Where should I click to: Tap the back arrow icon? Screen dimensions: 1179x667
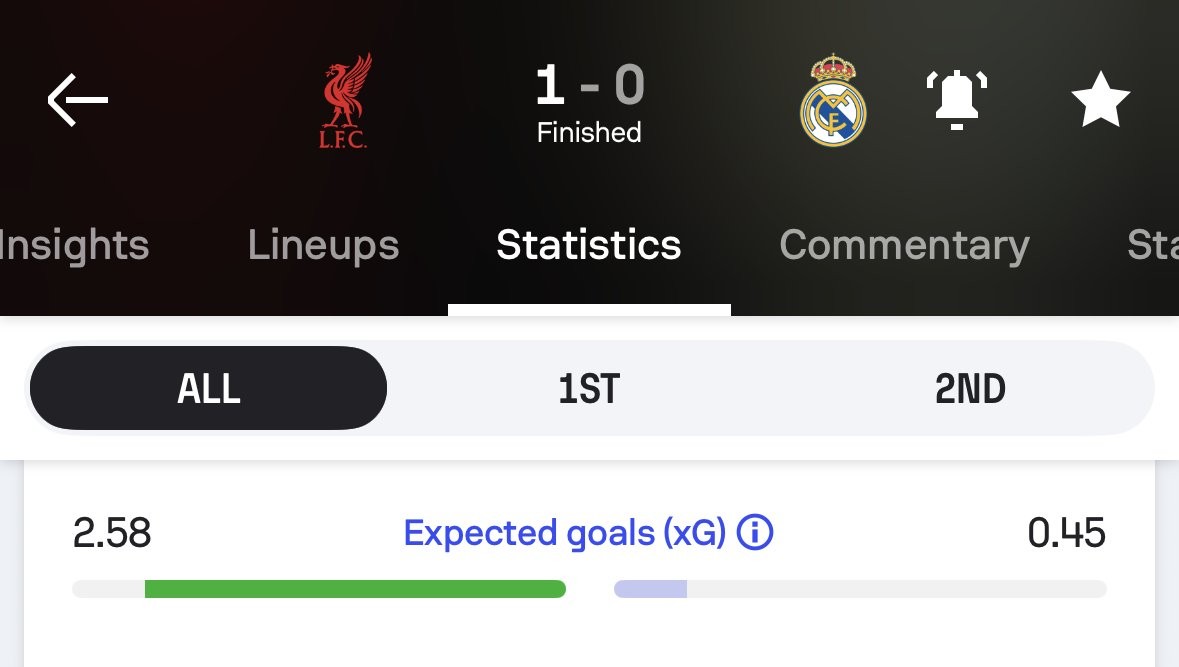point(77,100)
